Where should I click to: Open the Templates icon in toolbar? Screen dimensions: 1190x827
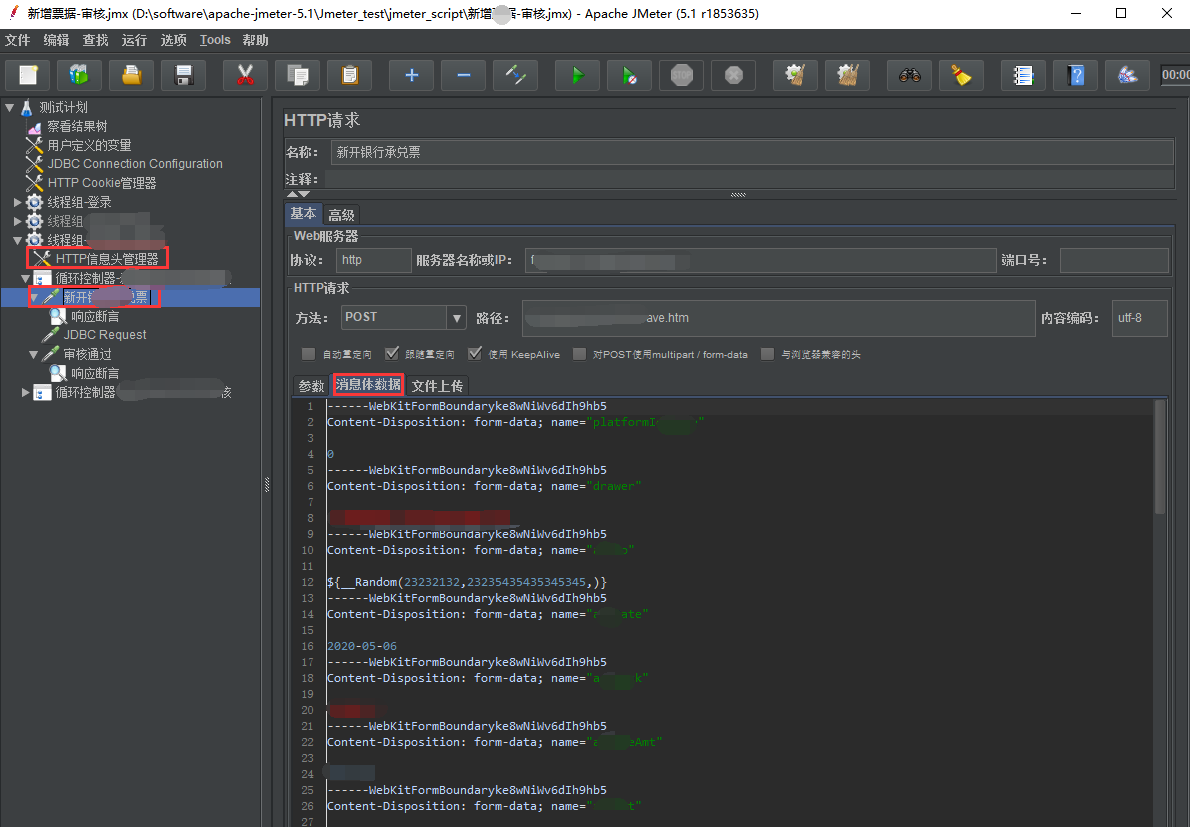point(79,75)
